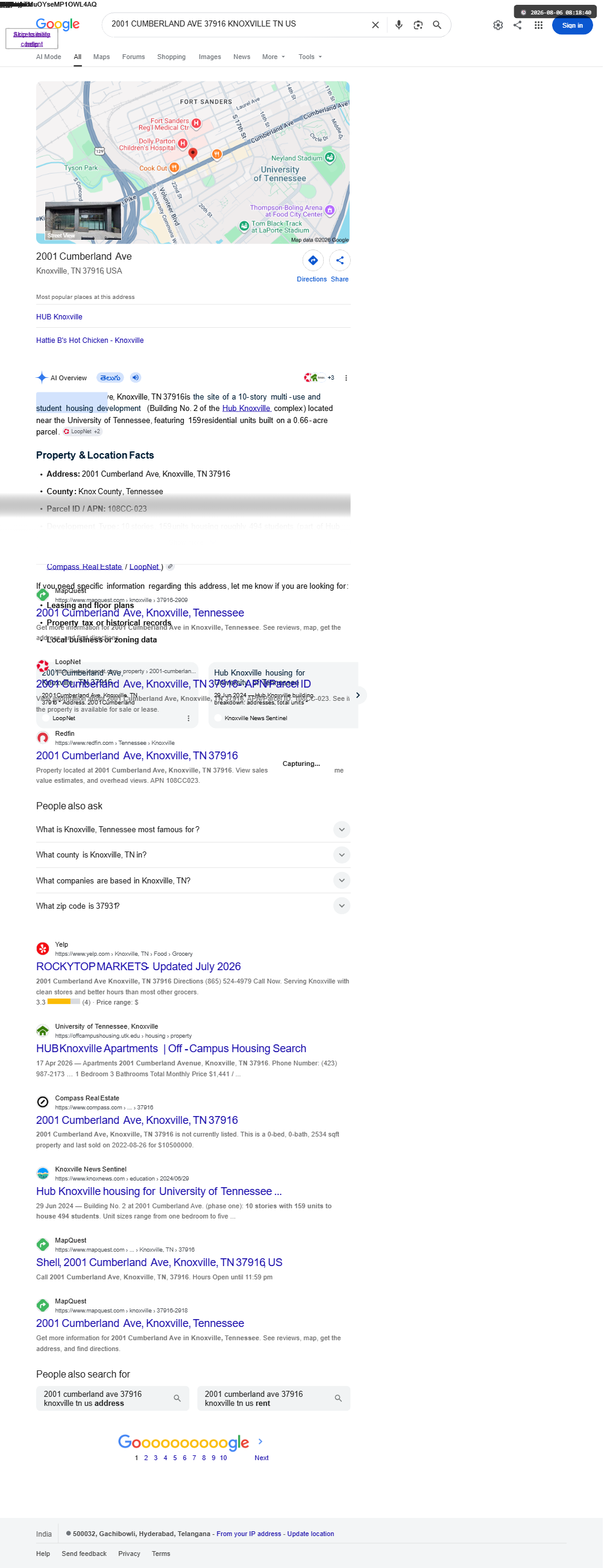Toggle Telugu language chip in AI Overview
Image resolution: width=610 pixels, height=1568 pixels.
click(112, 378)
